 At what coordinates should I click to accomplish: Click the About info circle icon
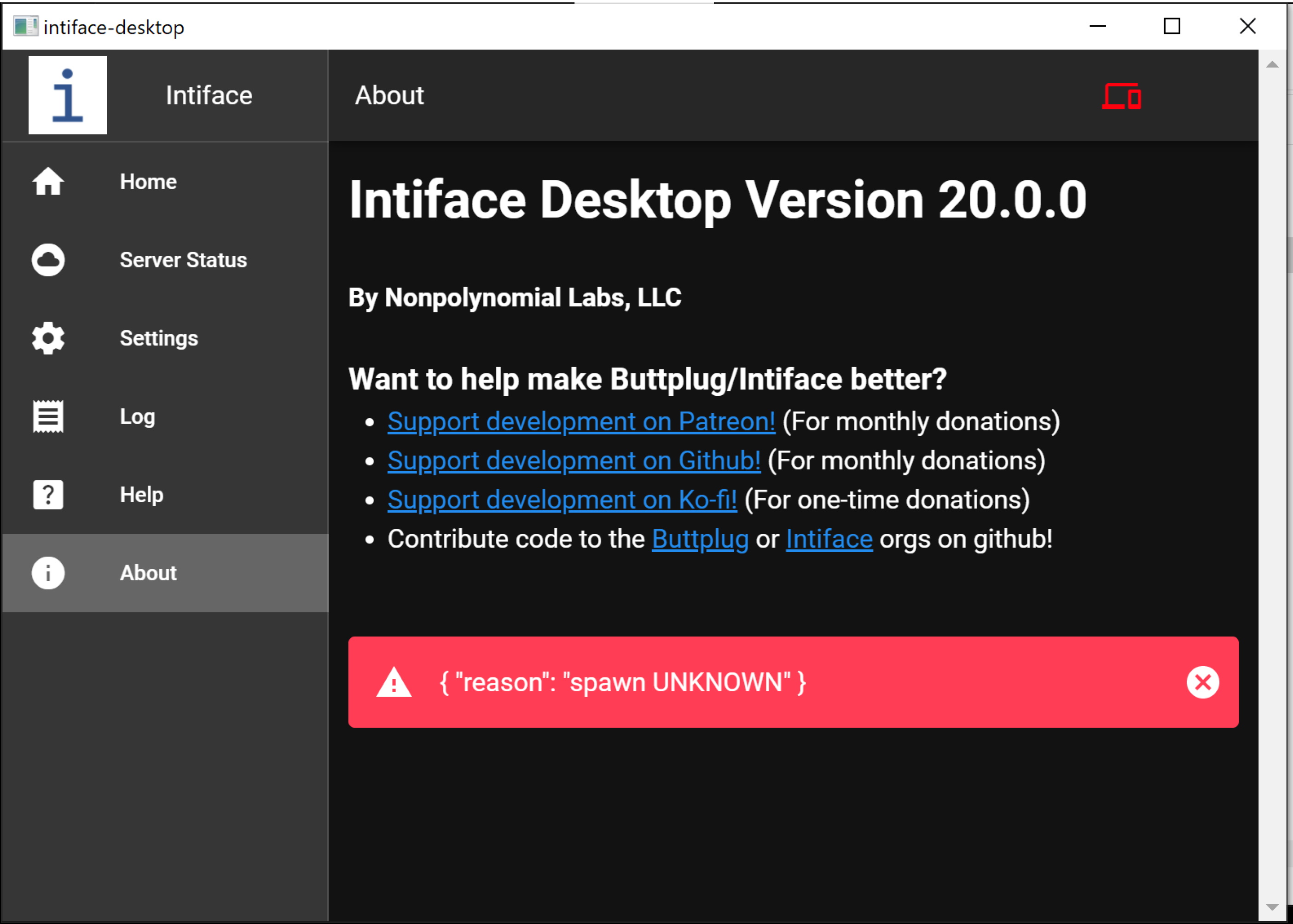click(48, 573)
